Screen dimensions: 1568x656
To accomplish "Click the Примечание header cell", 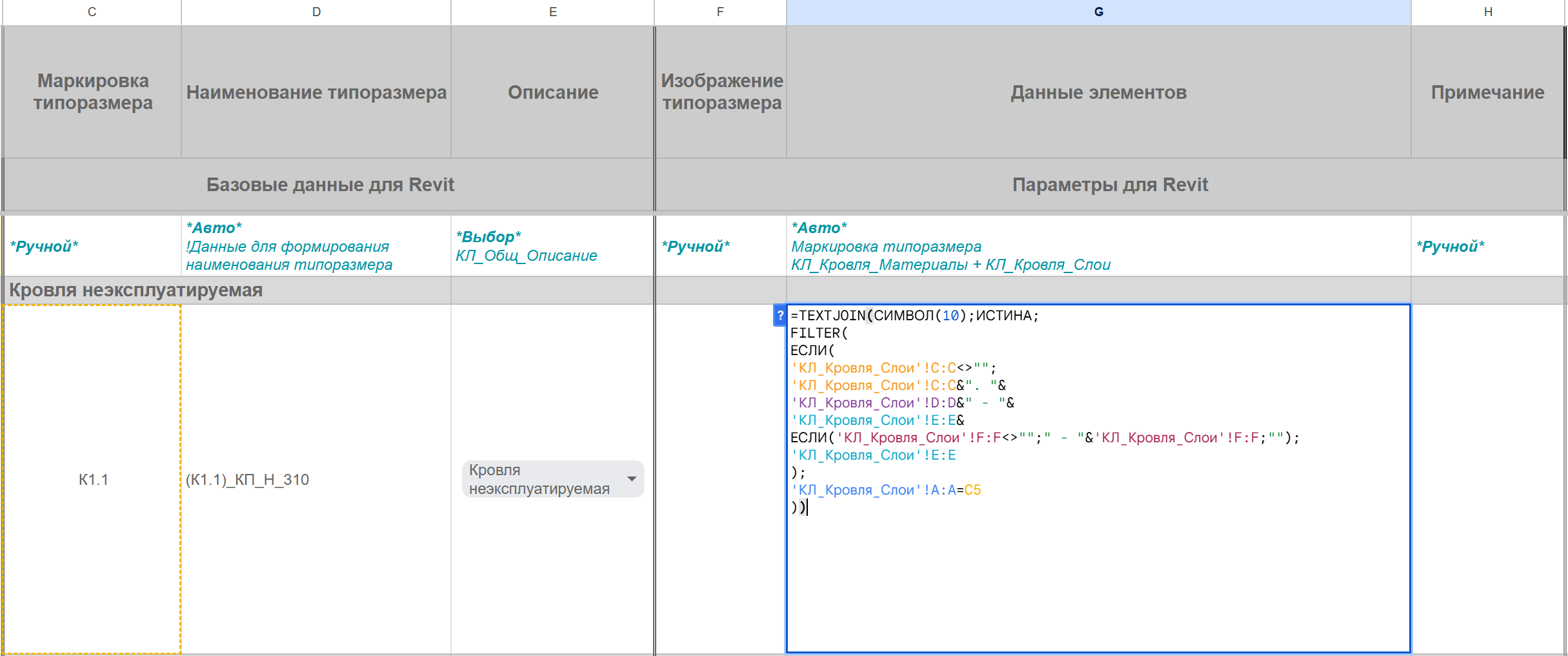I will click(x=1488, y=92).
